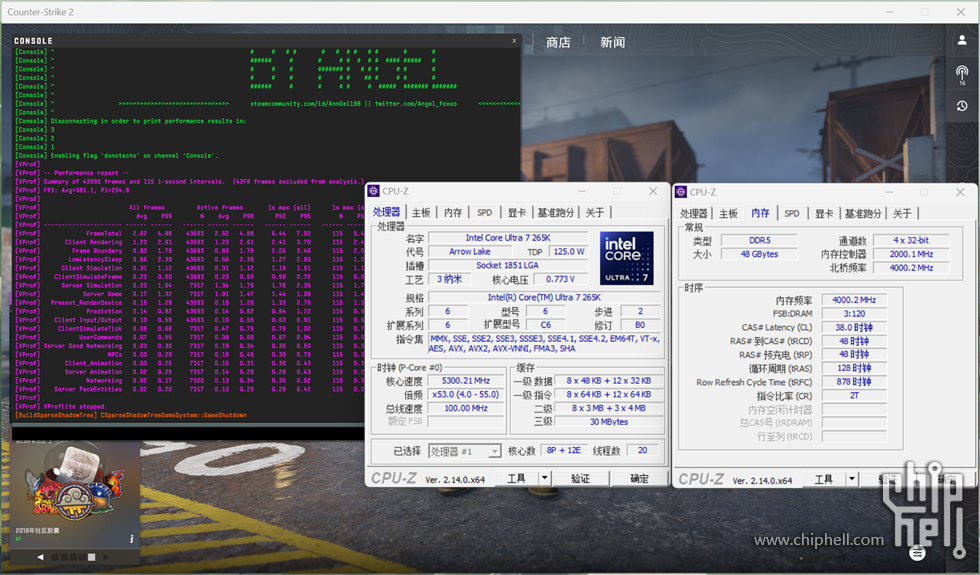Click the tRFC value 878 时钟

pyautogui.click(x=854, y=382)
